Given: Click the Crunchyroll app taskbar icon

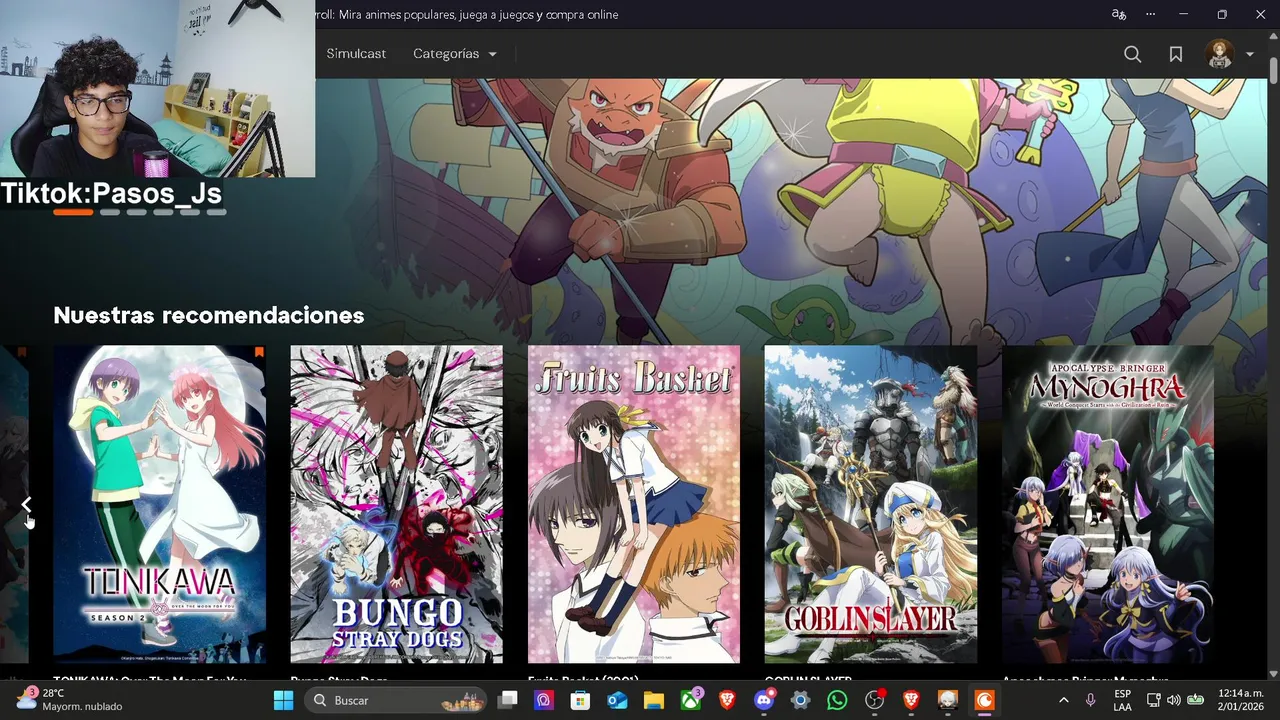Looking at the screenshot, I should (x=984, y=700).
